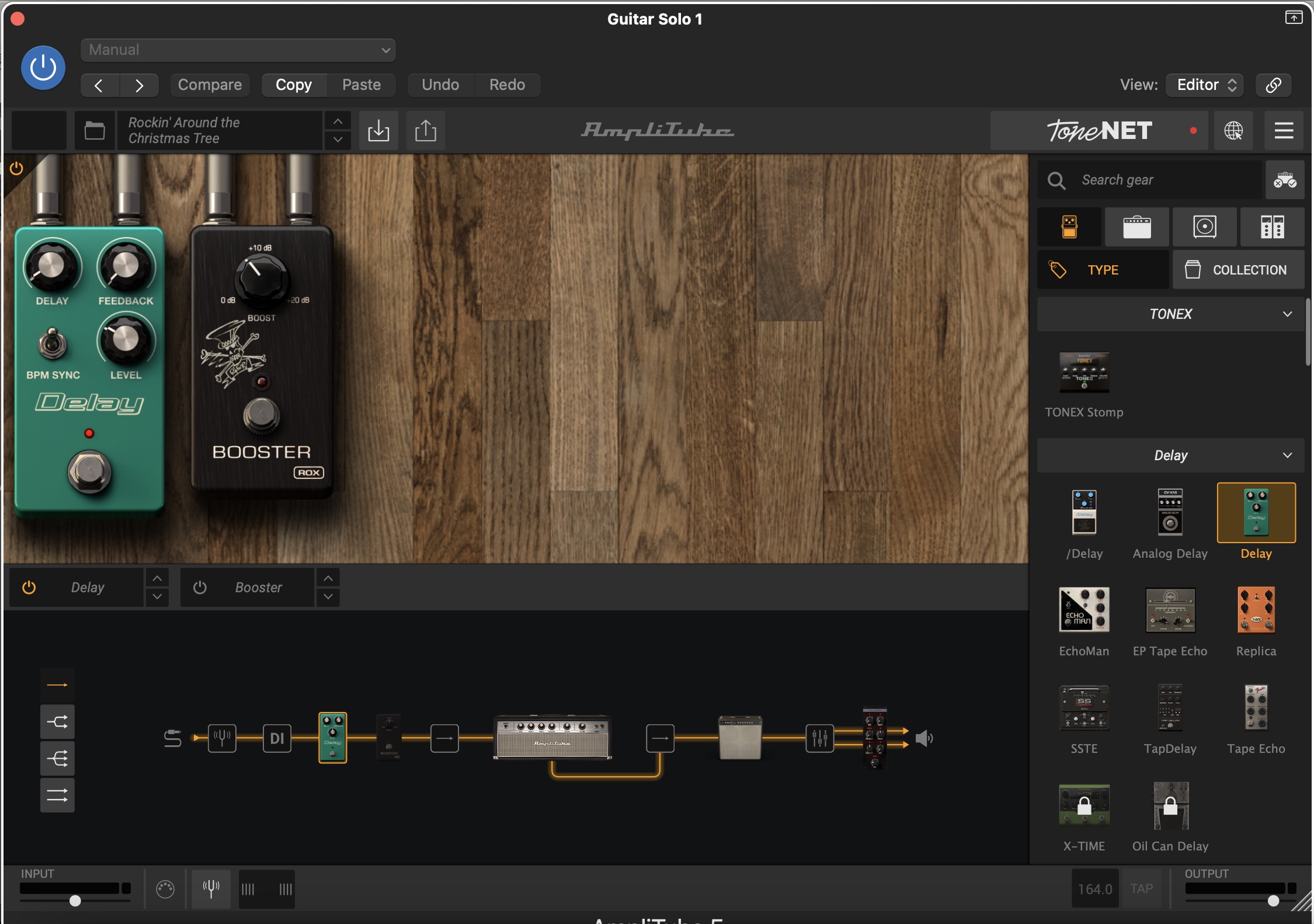The width and height of the screenshot is (1314, 924).
Task: Open the View Editor dropdown
Action: pos(1205,85)
